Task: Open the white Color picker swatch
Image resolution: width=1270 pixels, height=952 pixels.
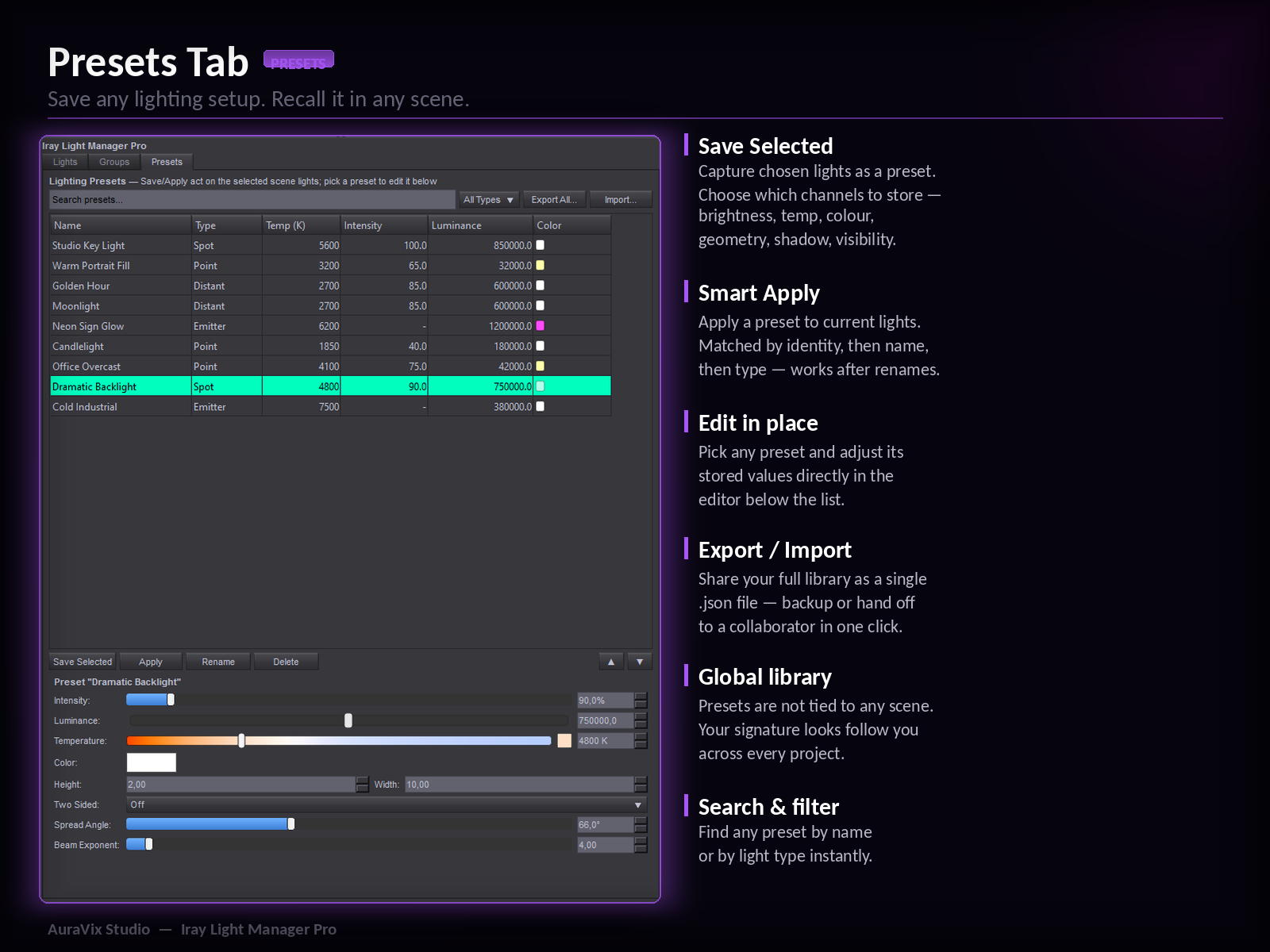Action: [152, 762]
